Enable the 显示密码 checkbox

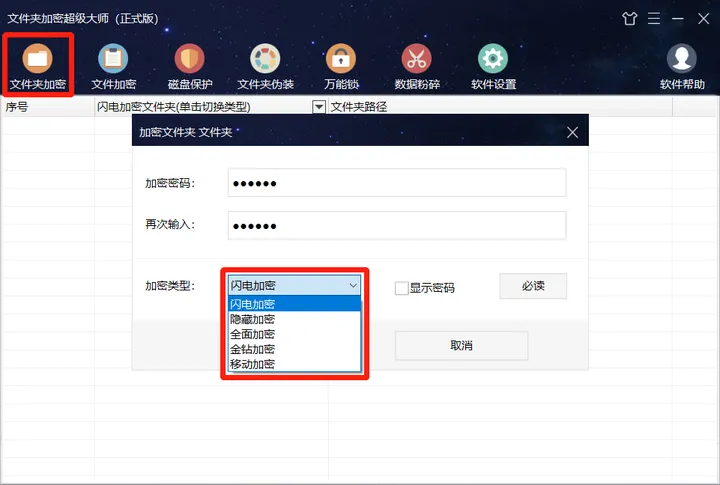(402, 288)
